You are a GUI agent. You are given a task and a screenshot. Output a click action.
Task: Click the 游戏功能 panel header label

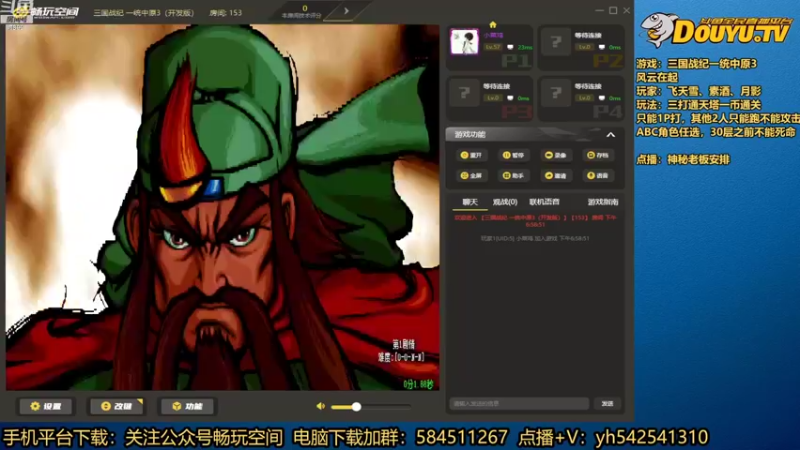(470, 135)
